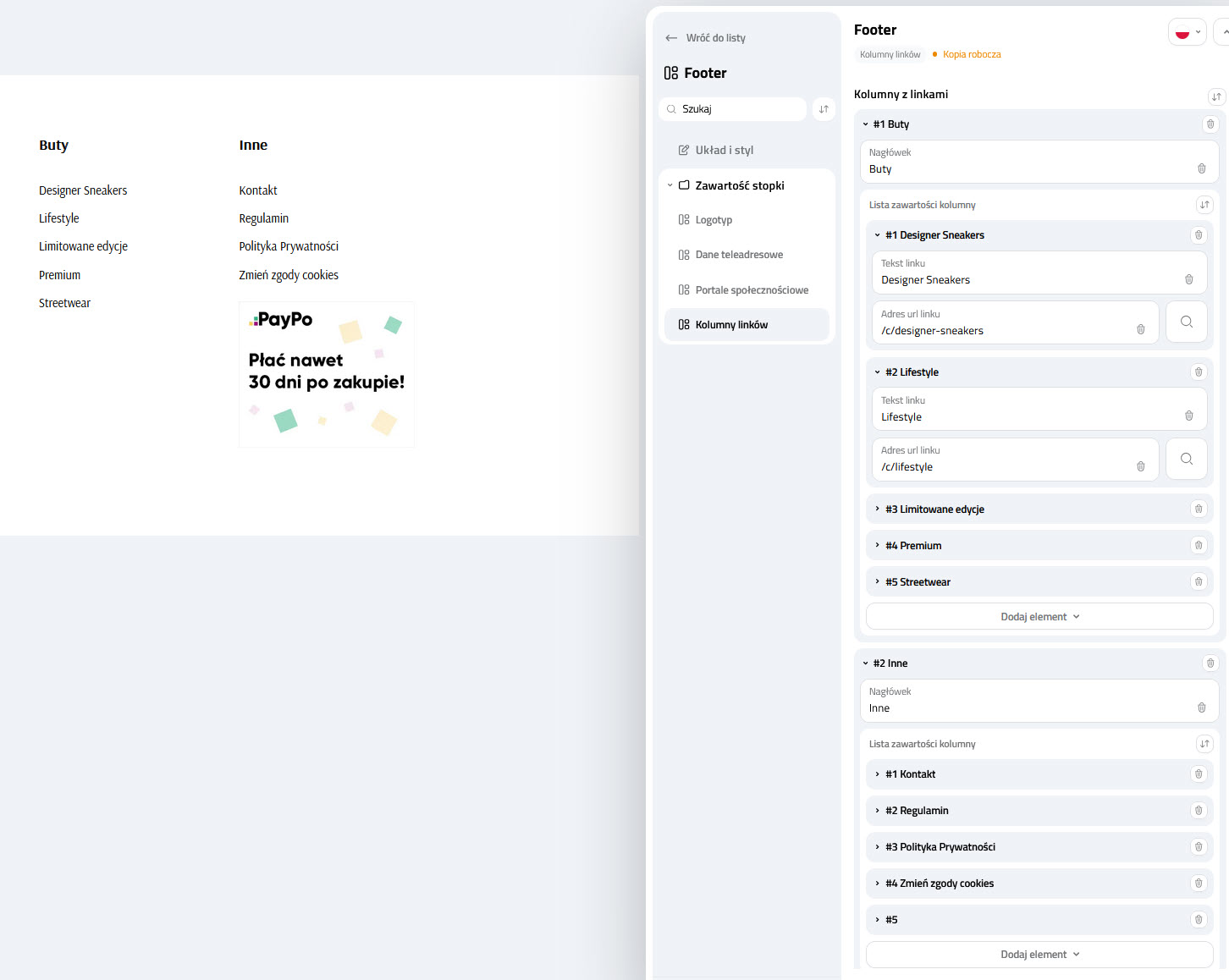Remove the #2 Regulamin item using trash icon
This screenshot has width=1229, height=980.
(x=1198, y=811)
